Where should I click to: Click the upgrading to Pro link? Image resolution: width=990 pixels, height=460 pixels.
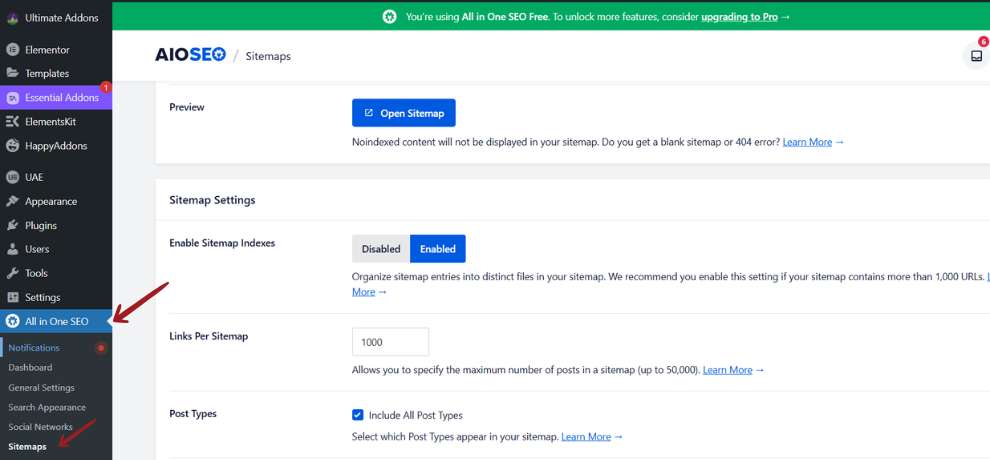click(739, 17)
